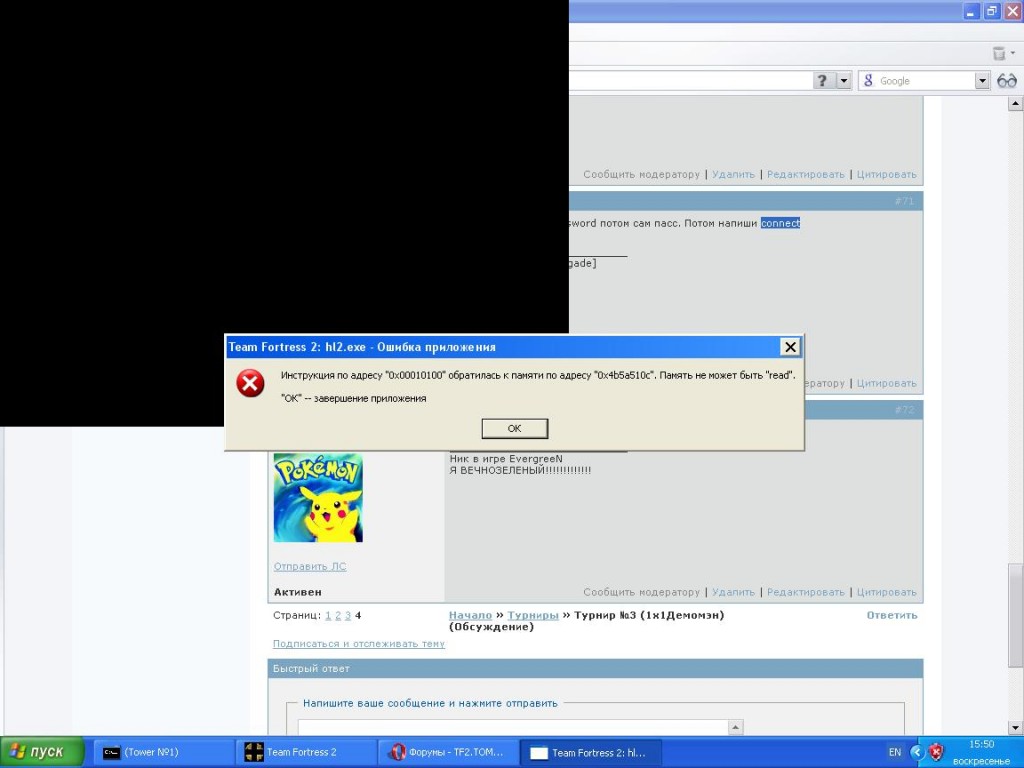This screenshot has width=1024, height=768.
Task: Click Редактировать in post #72
Action: click(805, 592)
